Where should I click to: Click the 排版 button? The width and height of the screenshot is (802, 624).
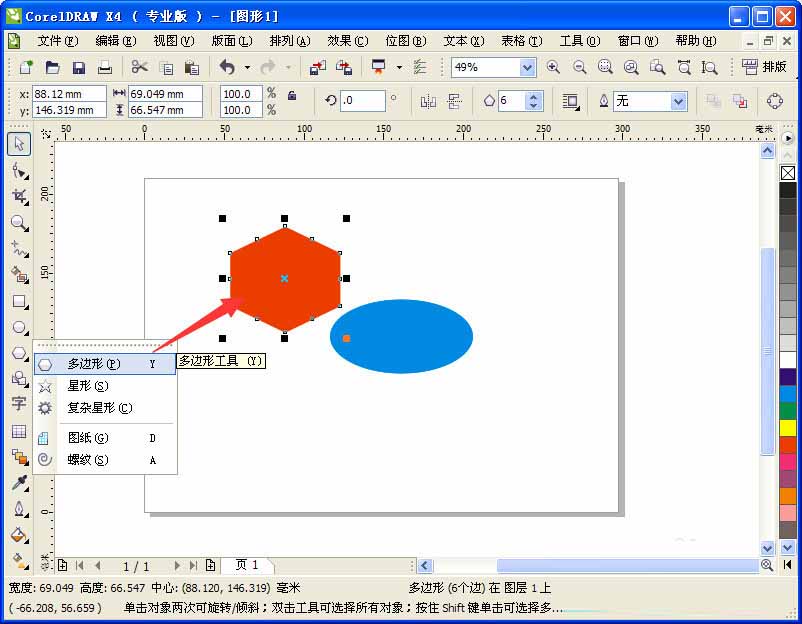click(765, 67)
